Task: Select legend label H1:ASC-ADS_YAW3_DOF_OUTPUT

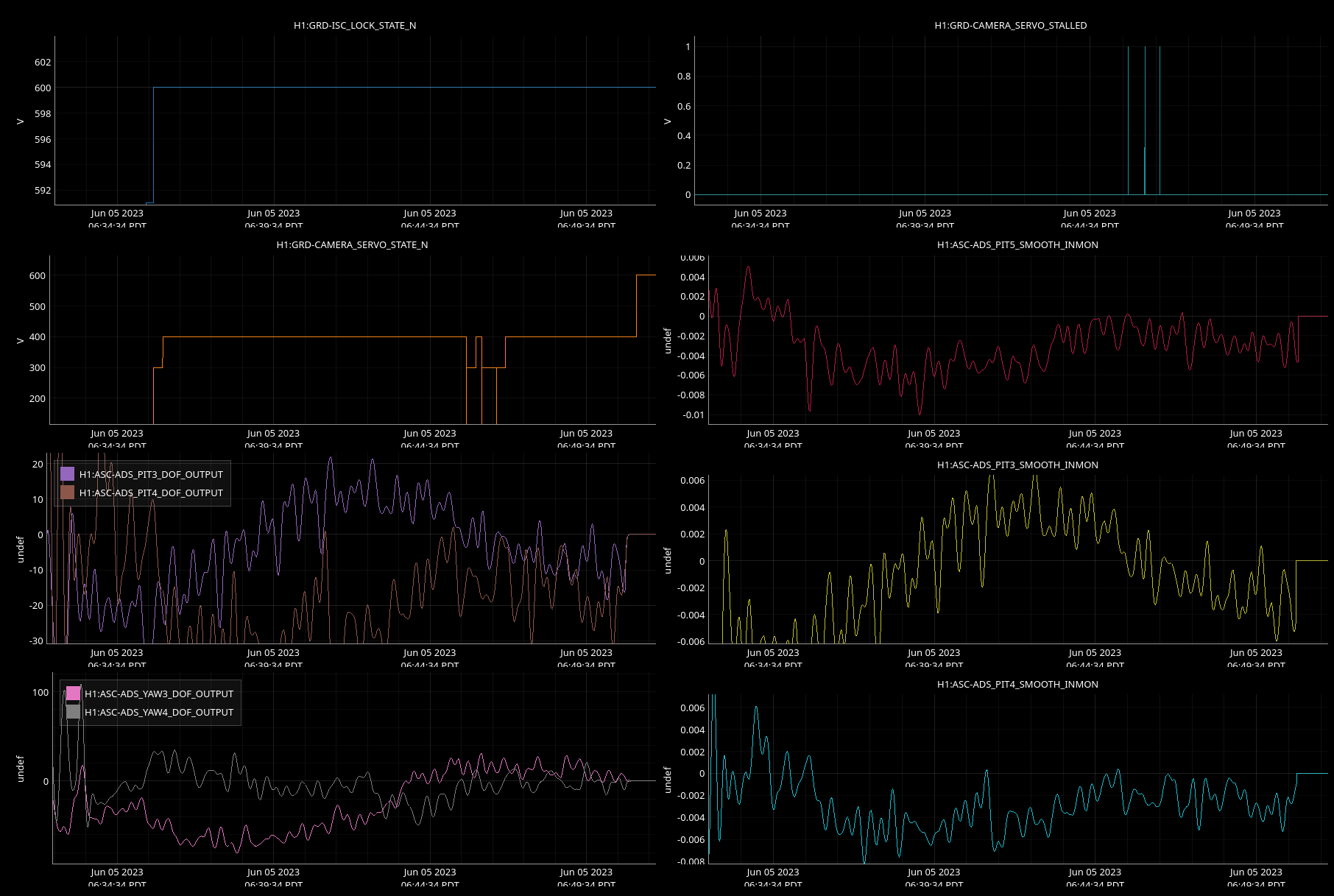Action: (x=159, y=694)
